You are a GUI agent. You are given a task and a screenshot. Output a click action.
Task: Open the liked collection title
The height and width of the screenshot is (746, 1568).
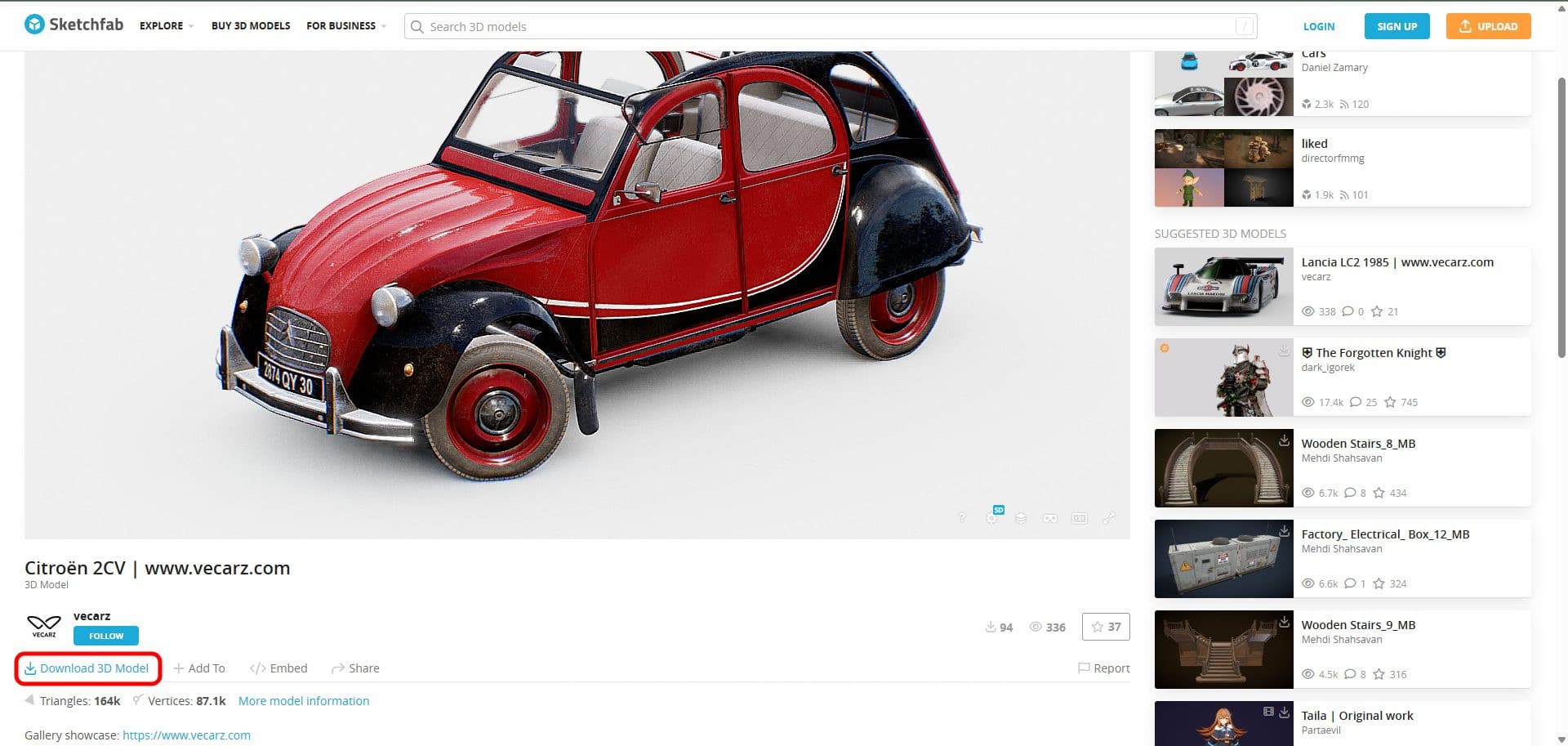(x=1315, y=144)
